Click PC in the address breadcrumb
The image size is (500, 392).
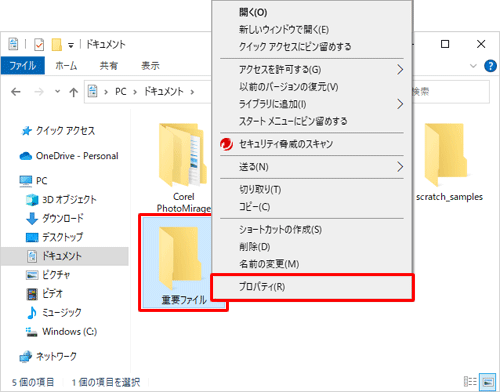tap(121, 92)
